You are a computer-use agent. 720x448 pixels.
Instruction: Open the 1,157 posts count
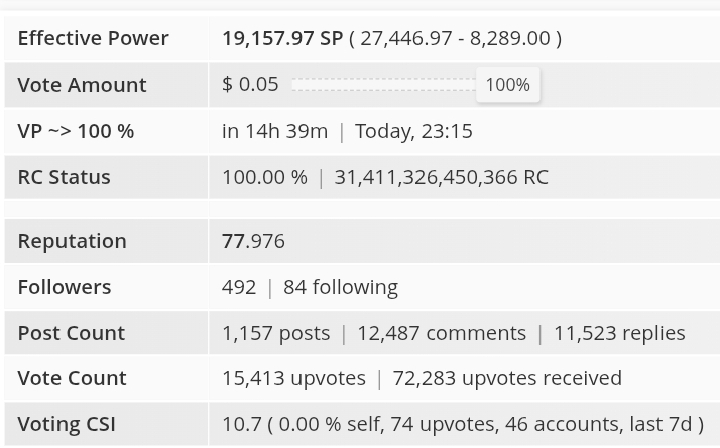tap(276, 333)
